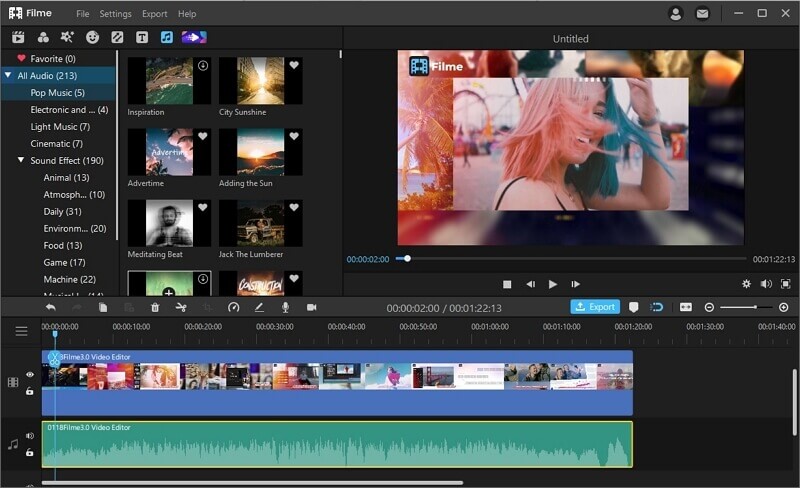Image resolution: width=800 pixels, height=488 pixels.
Task: Toggle favorite heart on City Sunshine
Action: [x=294, y=65]
